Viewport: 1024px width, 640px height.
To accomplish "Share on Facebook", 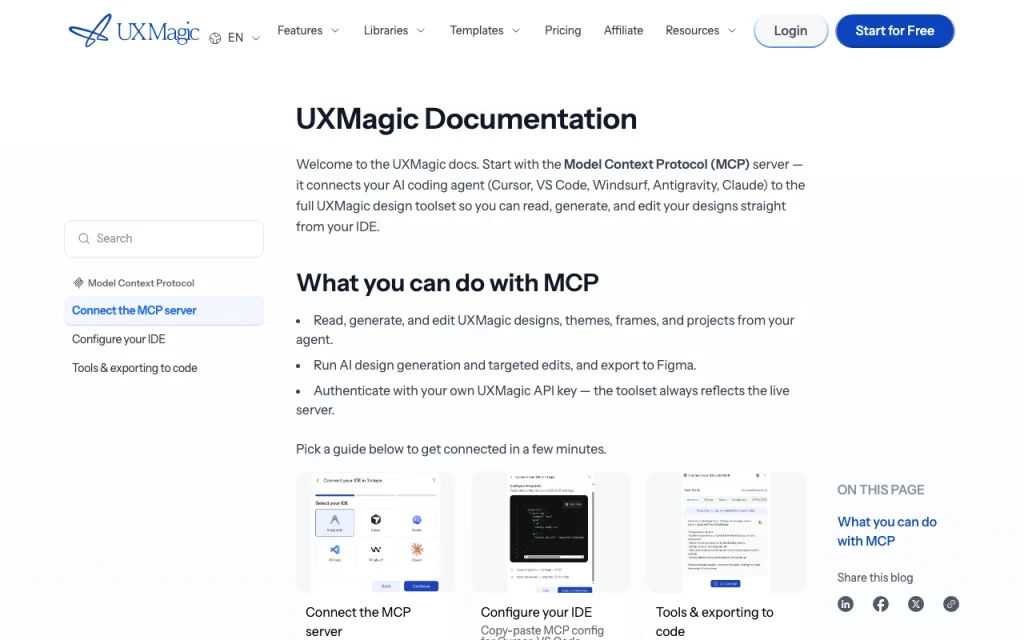I will (880, 604).
